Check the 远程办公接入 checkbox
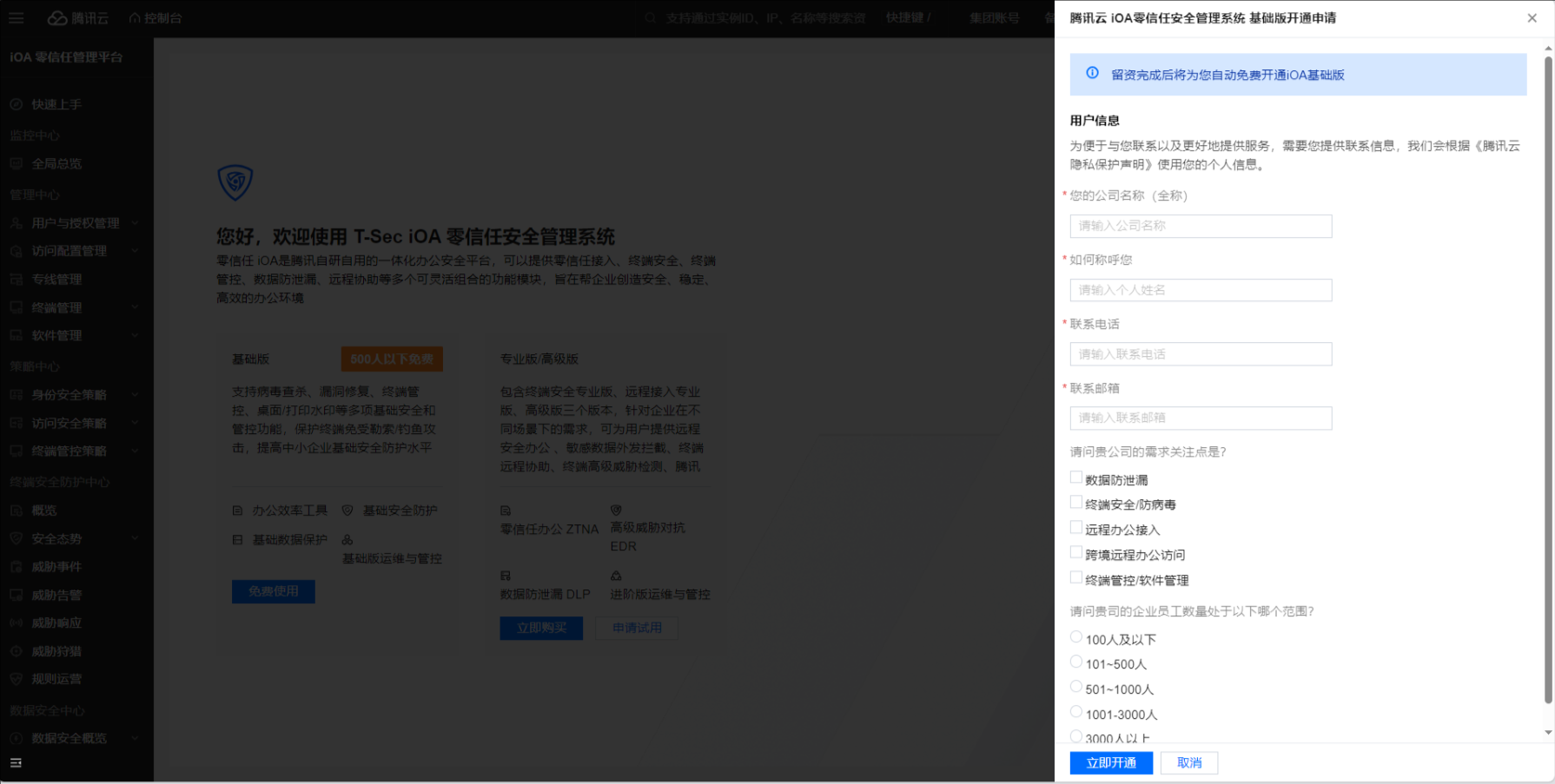This screenshot has width=1555, height=784. coord(1076,528)
